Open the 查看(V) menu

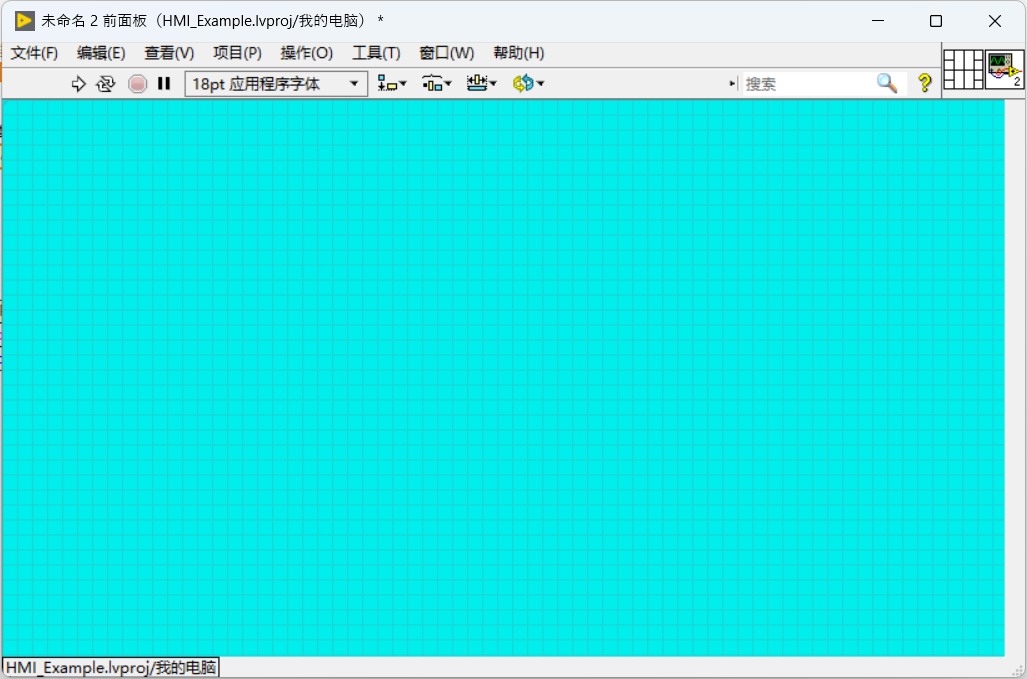169,53
